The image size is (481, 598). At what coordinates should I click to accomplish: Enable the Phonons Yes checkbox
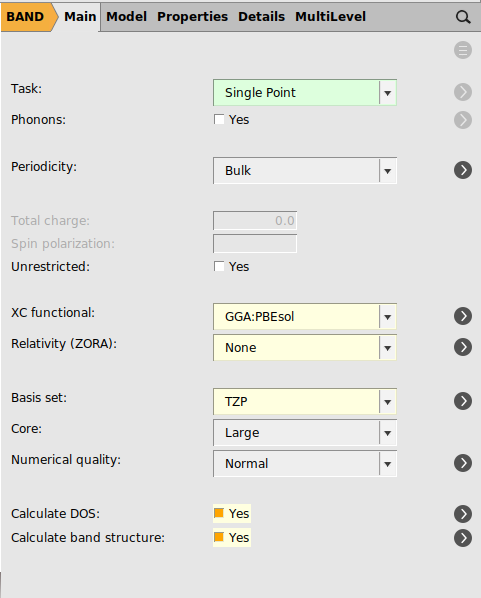(x=219, y=119)
